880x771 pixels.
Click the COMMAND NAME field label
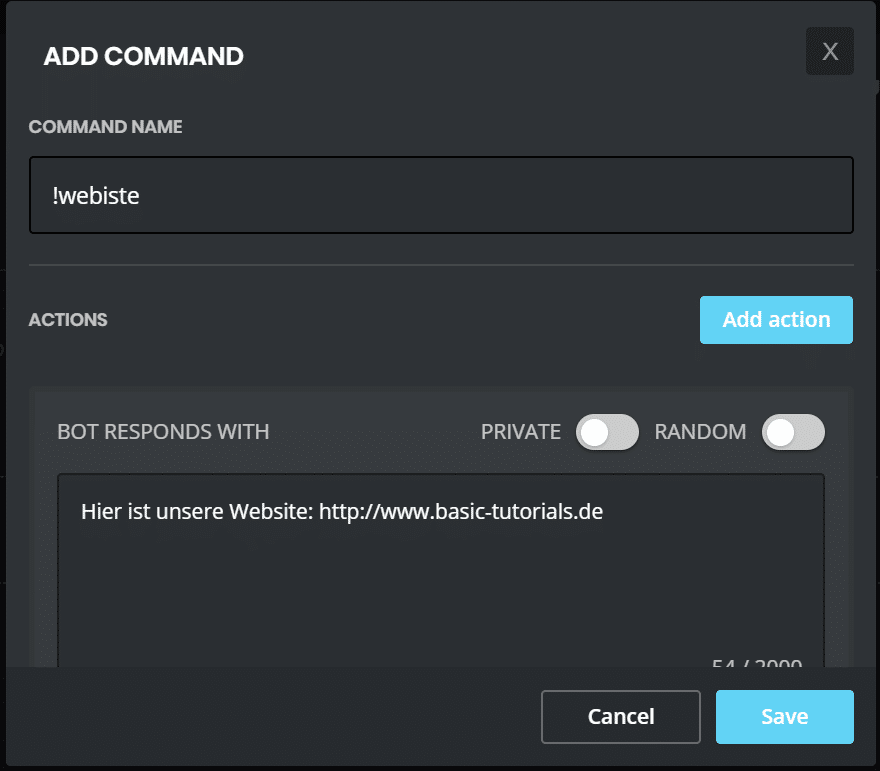coord(105,127)
